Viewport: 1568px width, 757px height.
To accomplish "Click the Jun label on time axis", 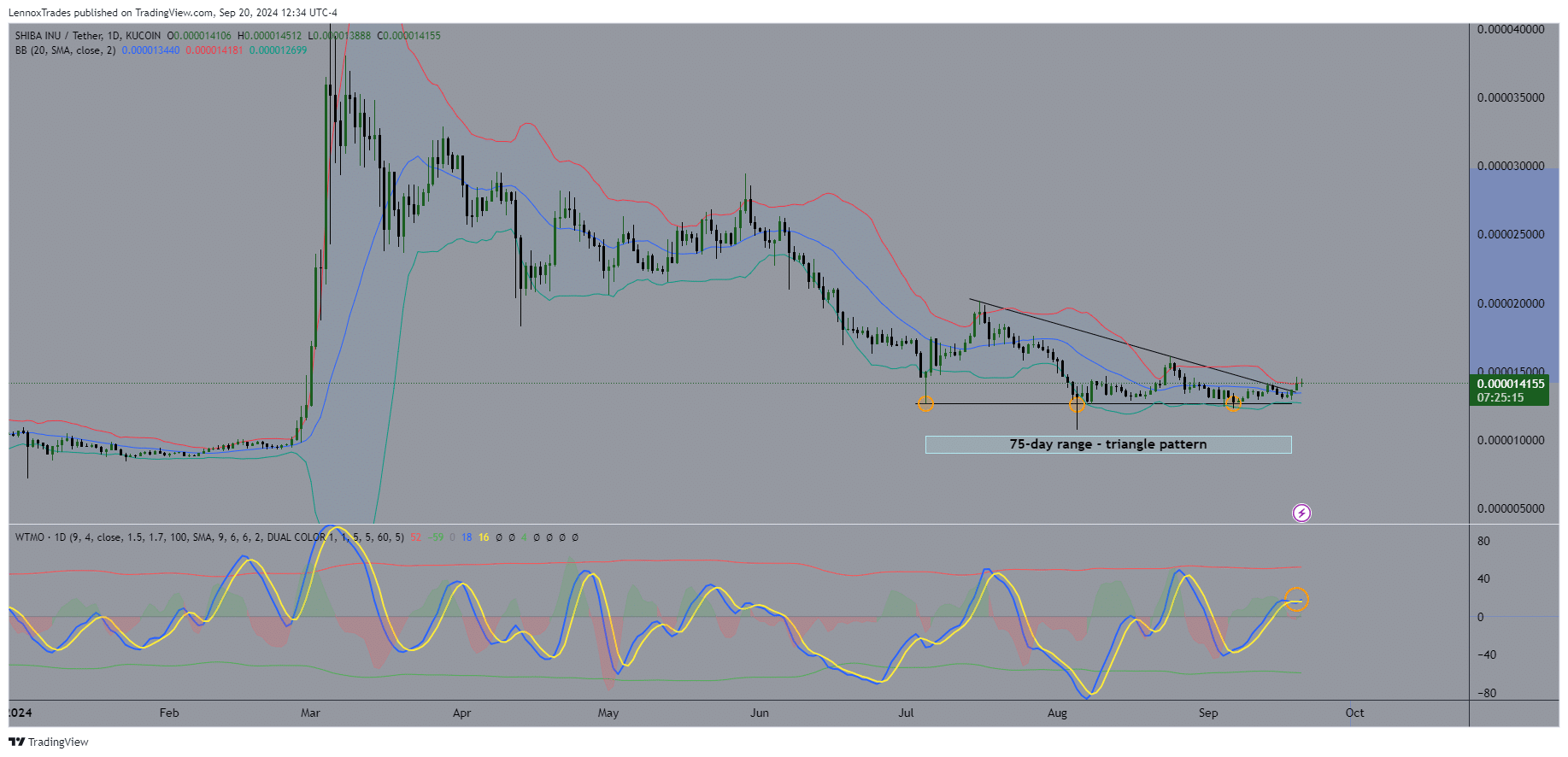I will tap(760, 713).
